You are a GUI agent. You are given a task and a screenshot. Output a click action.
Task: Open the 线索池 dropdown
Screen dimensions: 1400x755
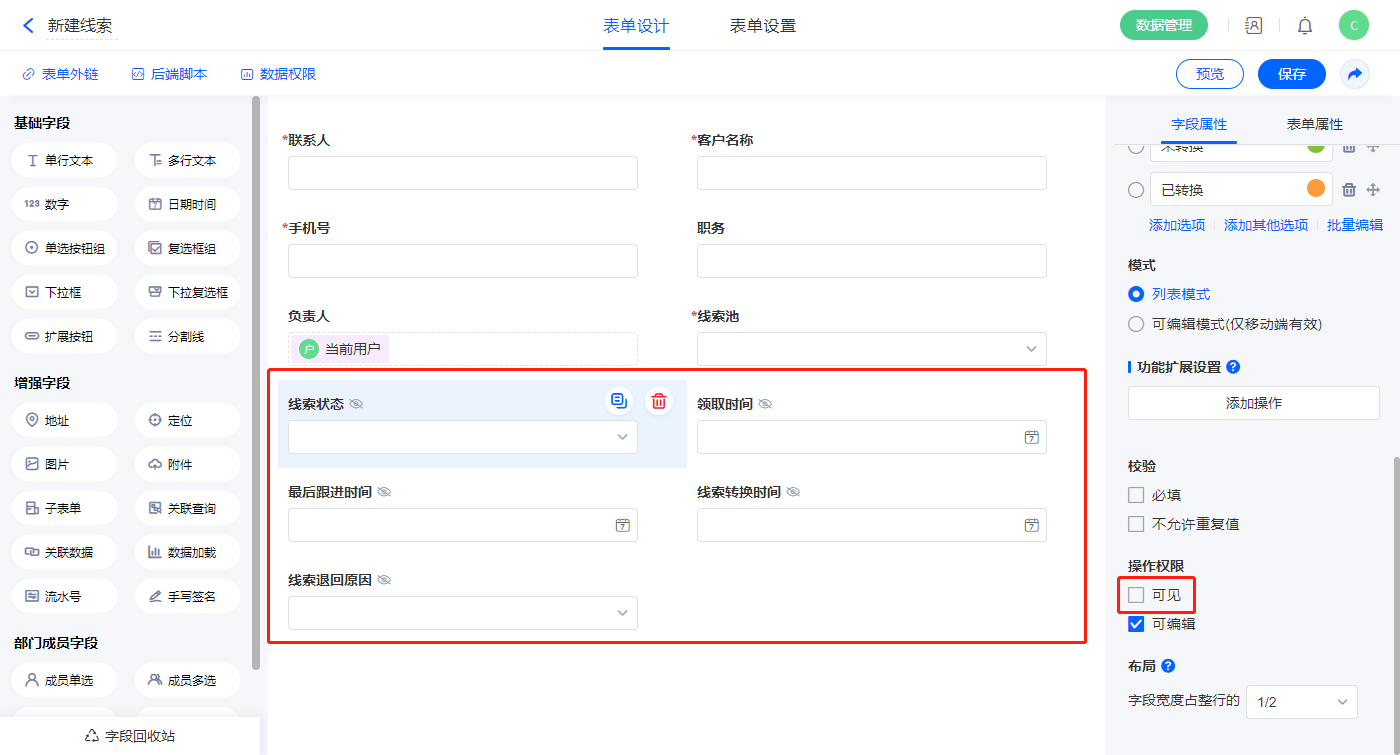tap(871, 349)
